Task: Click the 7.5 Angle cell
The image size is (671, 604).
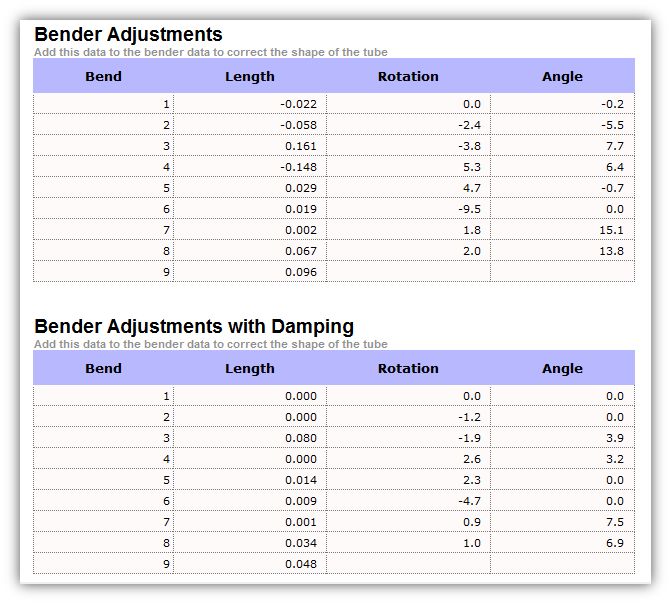Action: tap(614, 522)
